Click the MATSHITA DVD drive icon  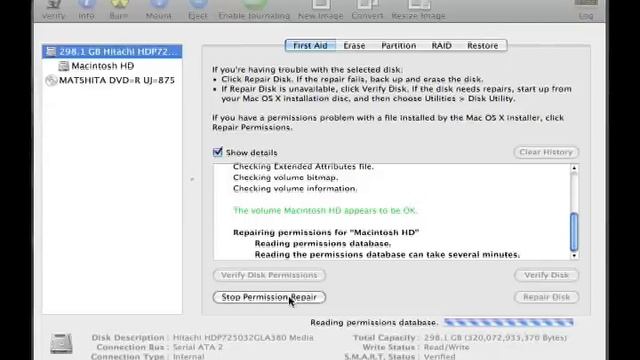tap(51, 80)
